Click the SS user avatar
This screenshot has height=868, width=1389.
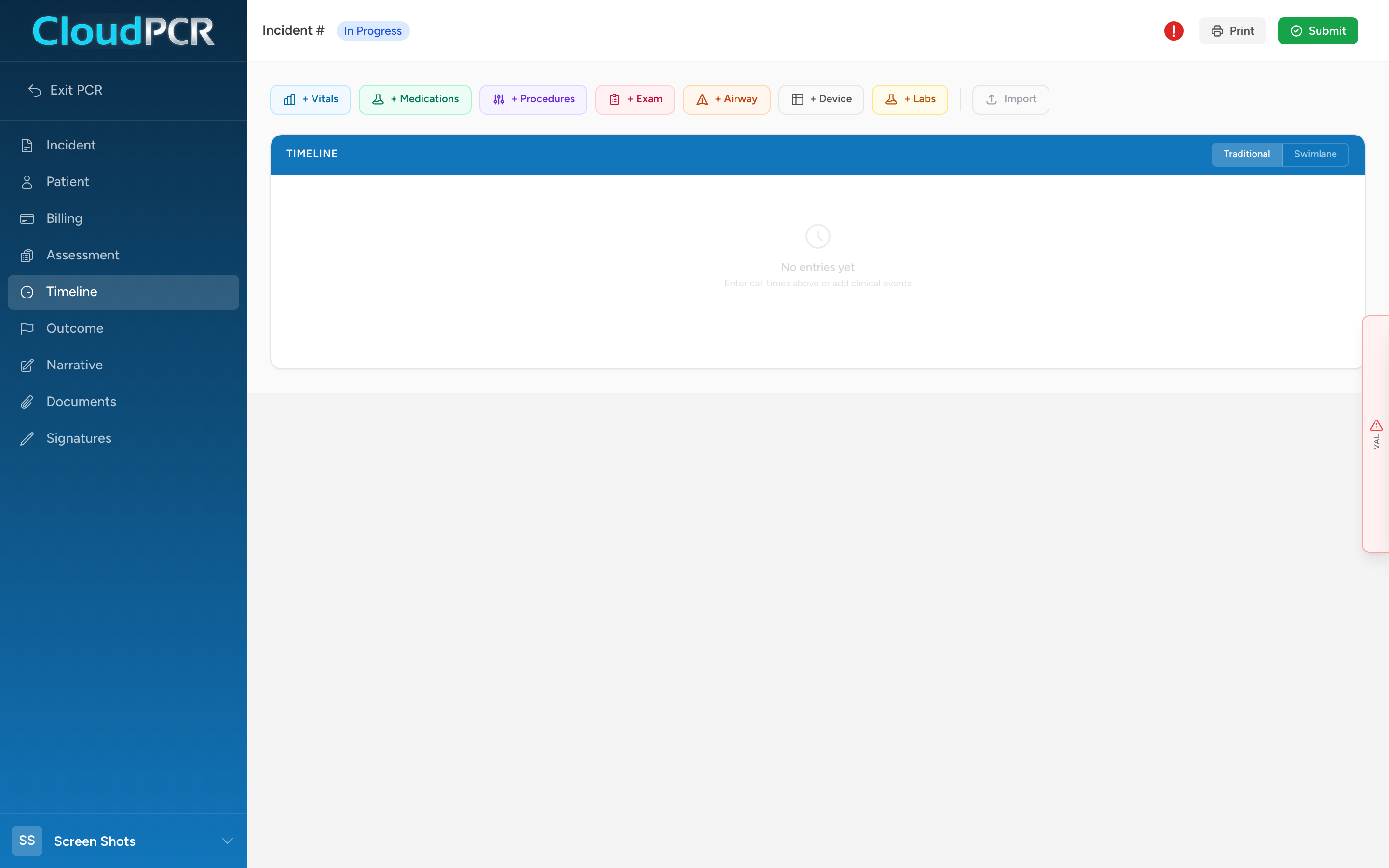(27, 841)
